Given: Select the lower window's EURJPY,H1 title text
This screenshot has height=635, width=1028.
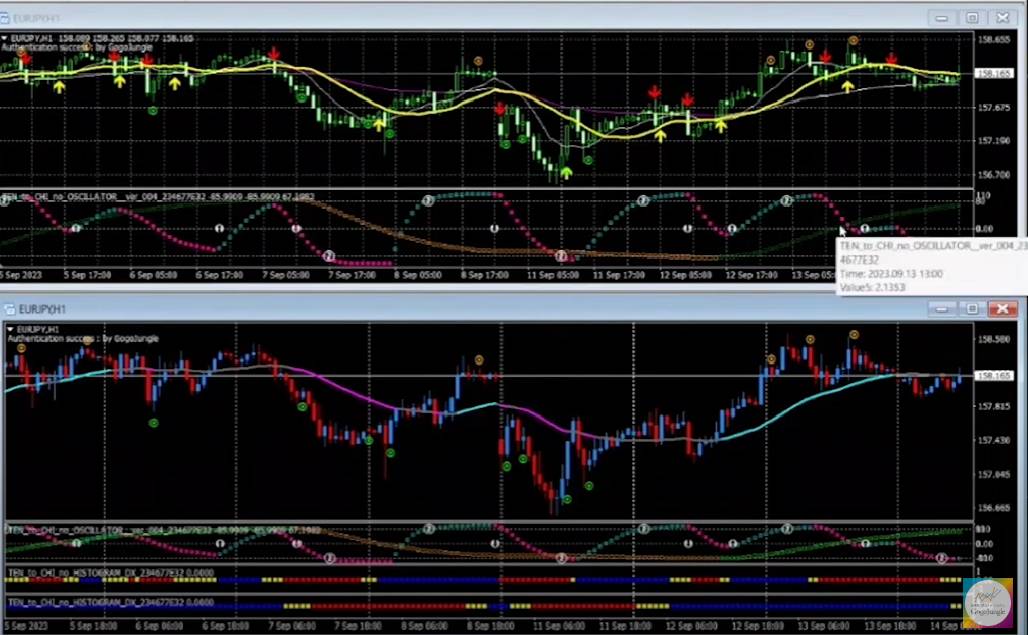Looking at the screenshot, I should (x=43, y=309).
